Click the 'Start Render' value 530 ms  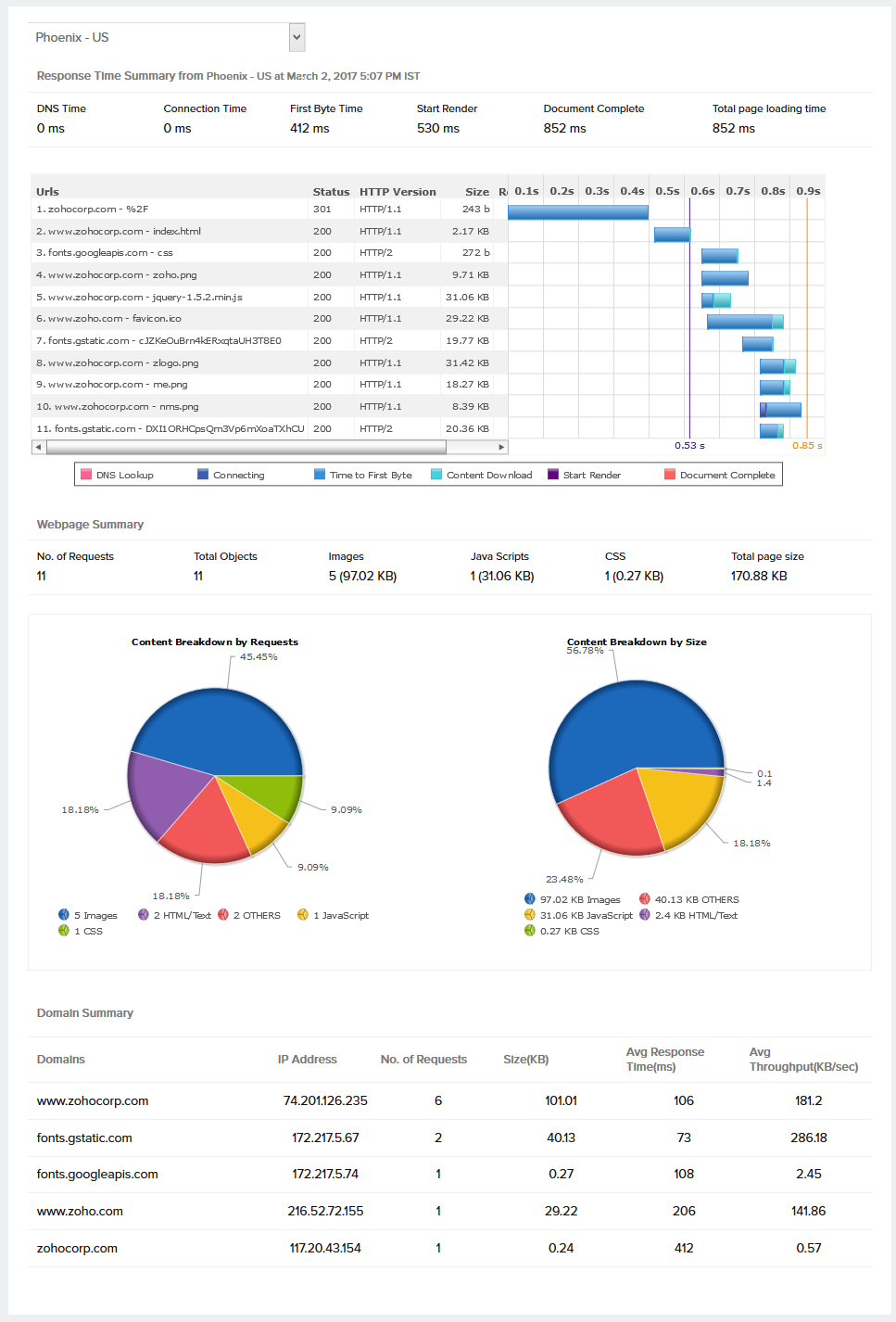tap(438, 129)
